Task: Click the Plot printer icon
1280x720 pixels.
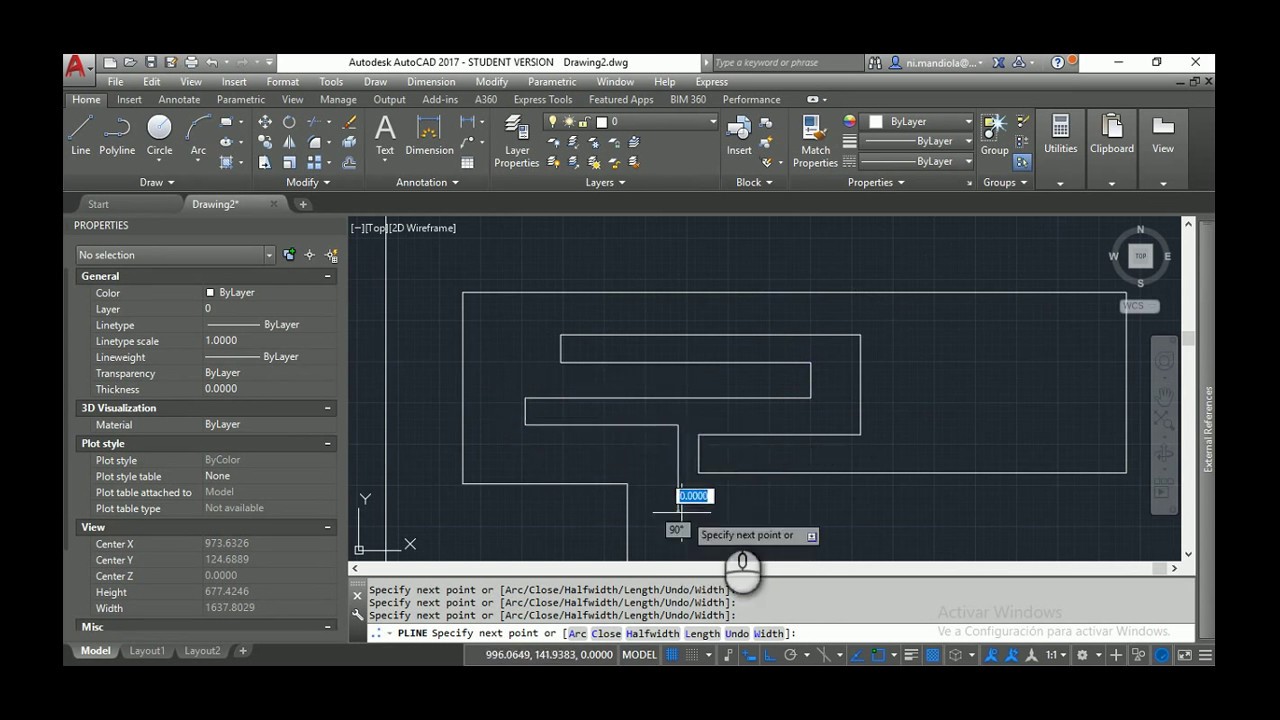Action: (191, 62)
